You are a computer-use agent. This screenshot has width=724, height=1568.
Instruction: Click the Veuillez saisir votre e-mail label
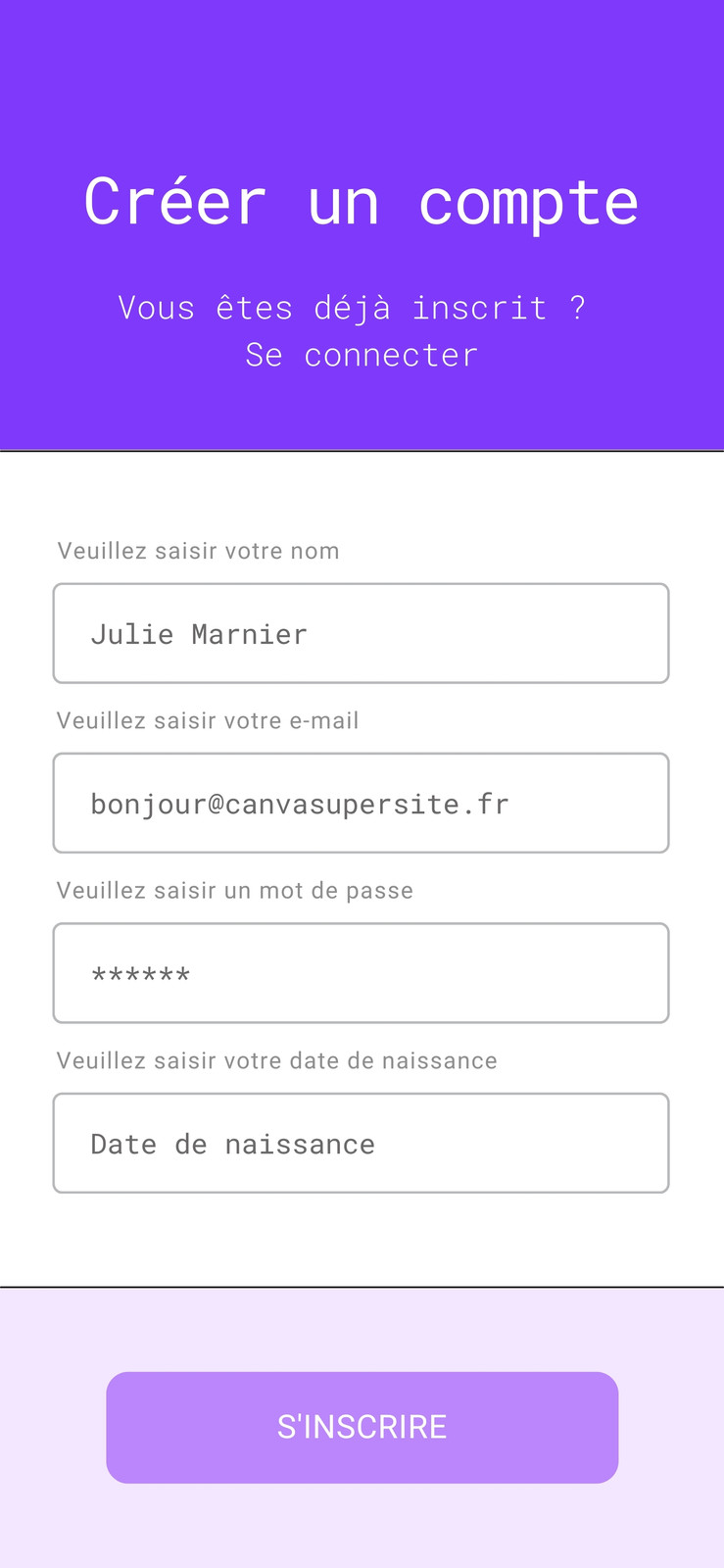coord(208,720)
